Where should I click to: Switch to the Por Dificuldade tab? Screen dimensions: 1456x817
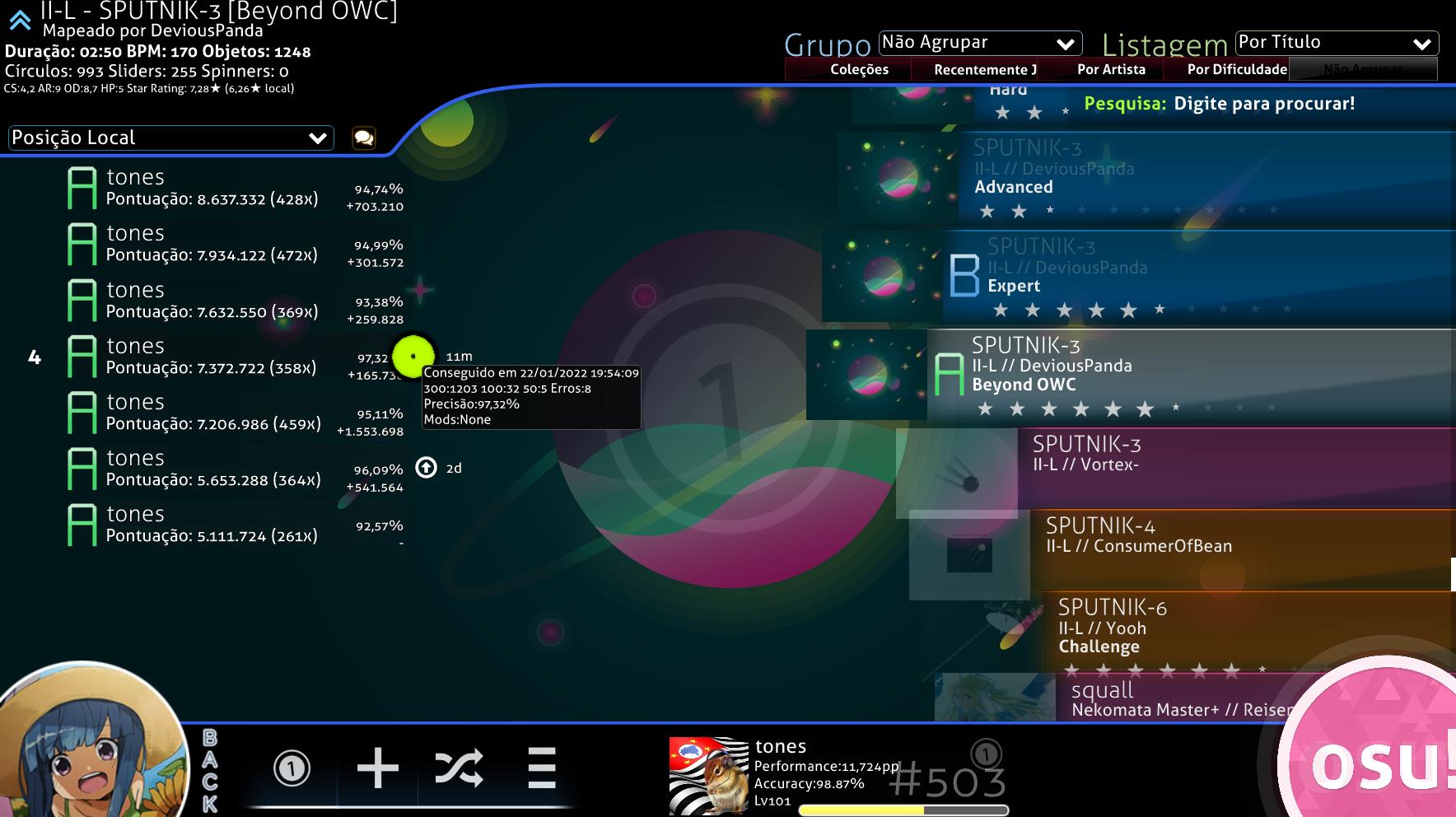(1237, 69)
